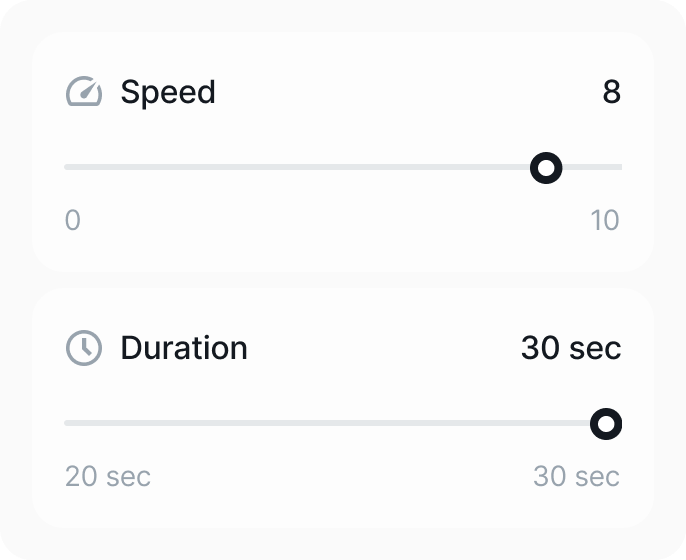Click the midpoint of the Speed slider track
The height and width of the screenshot is (560, 686).
(x=343, y=167)
